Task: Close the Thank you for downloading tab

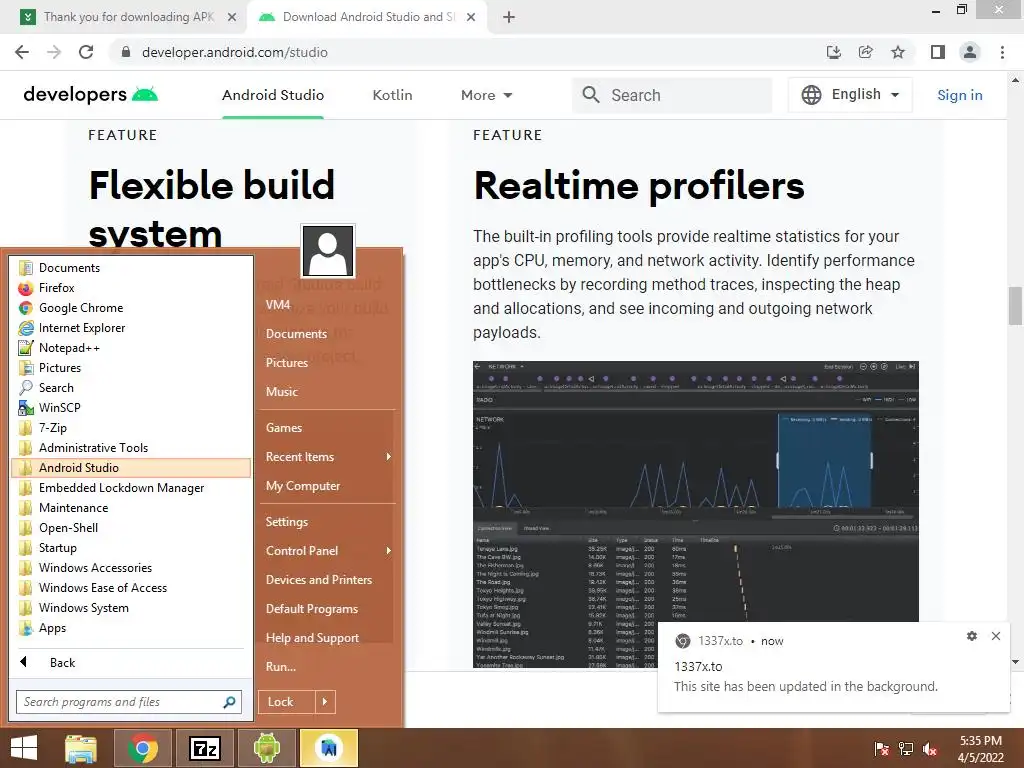Action: coord(232,17)
